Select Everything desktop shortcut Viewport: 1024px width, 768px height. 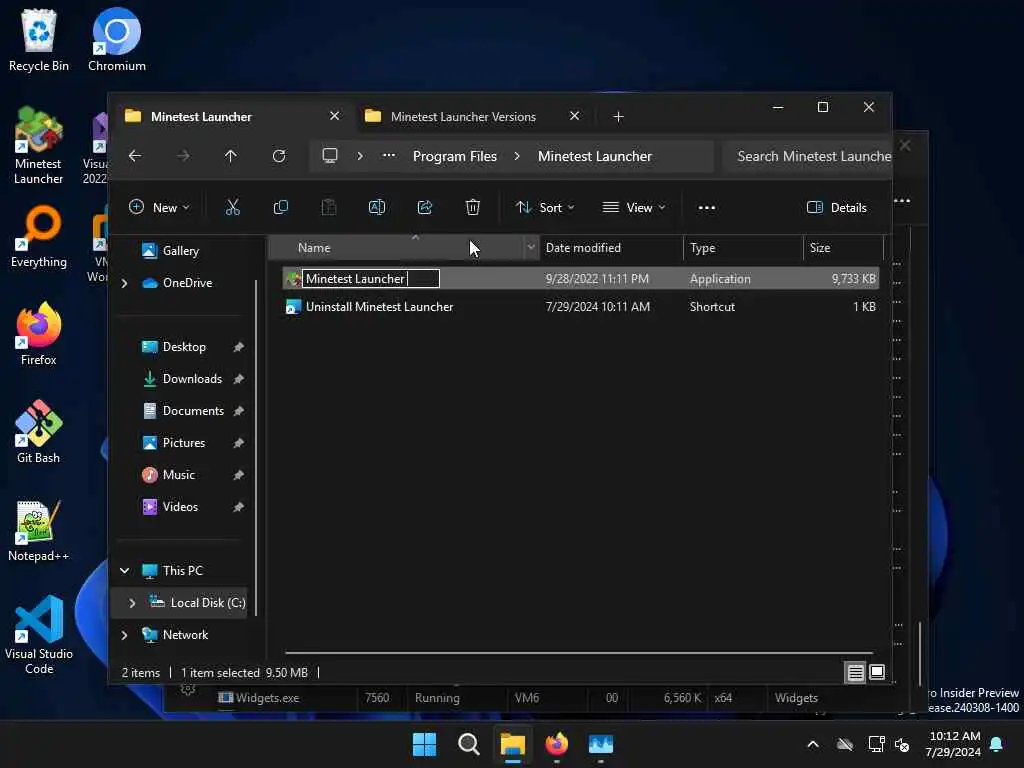(x=39, y=237)
